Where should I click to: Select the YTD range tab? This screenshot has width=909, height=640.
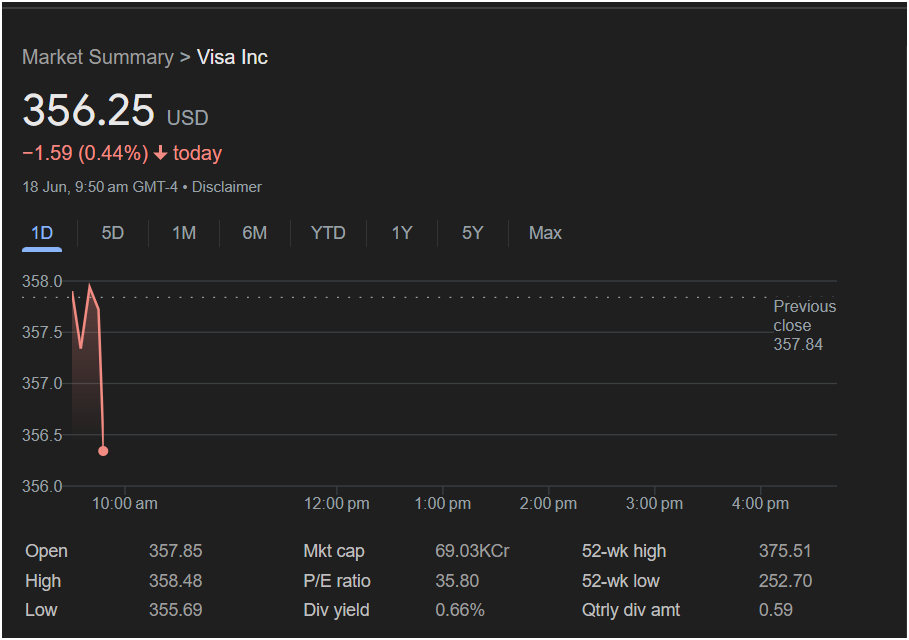(328, 233)
